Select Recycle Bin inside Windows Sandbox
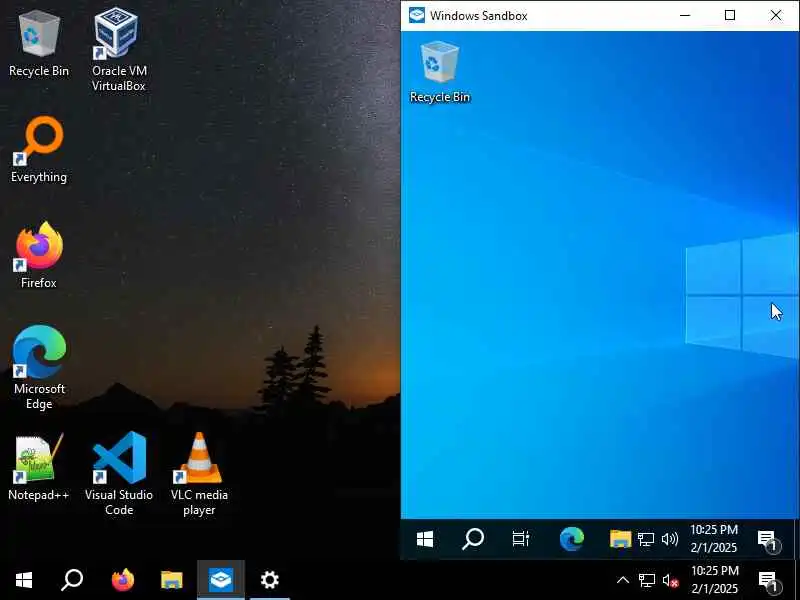This screenshot has width=800, height=600. click(x=440, y=72)
